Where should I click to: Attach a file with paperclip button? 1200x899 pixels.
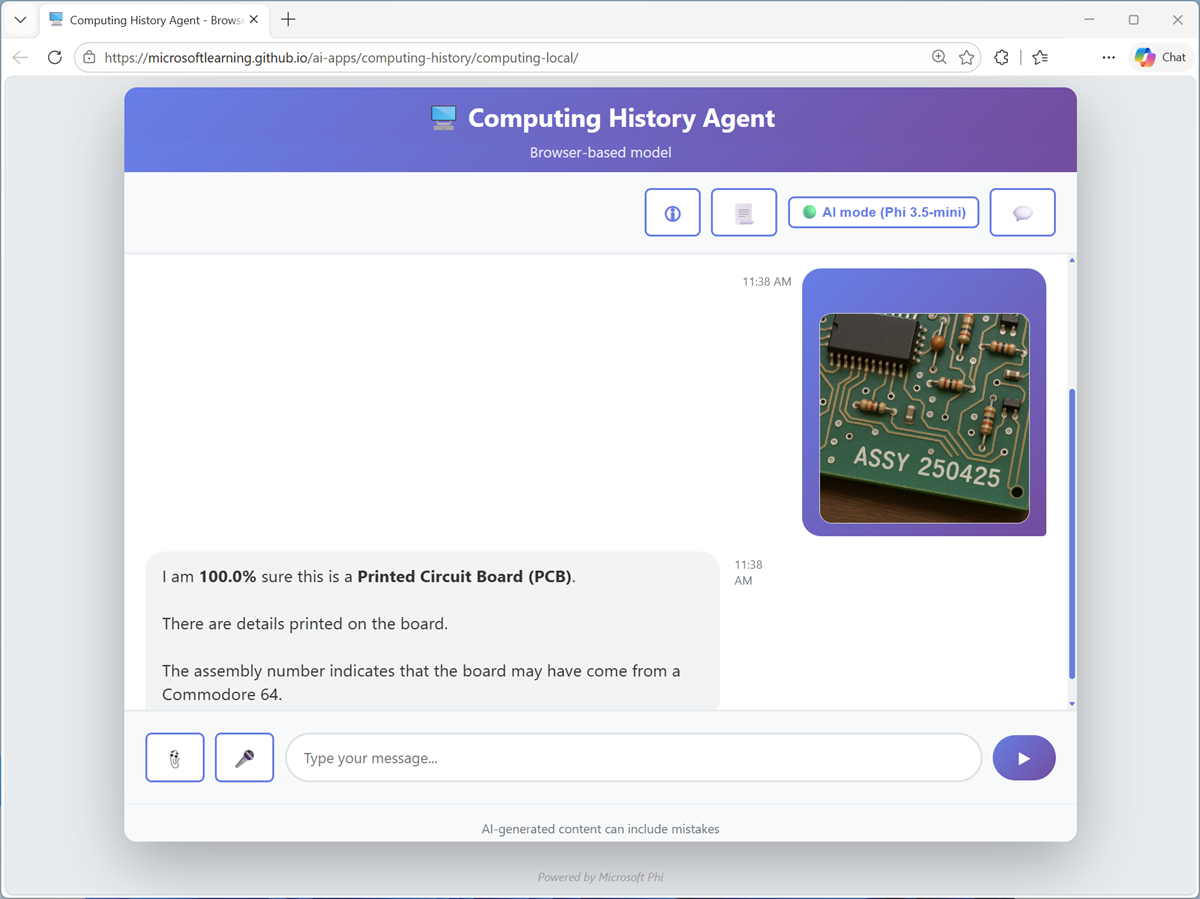175,758
